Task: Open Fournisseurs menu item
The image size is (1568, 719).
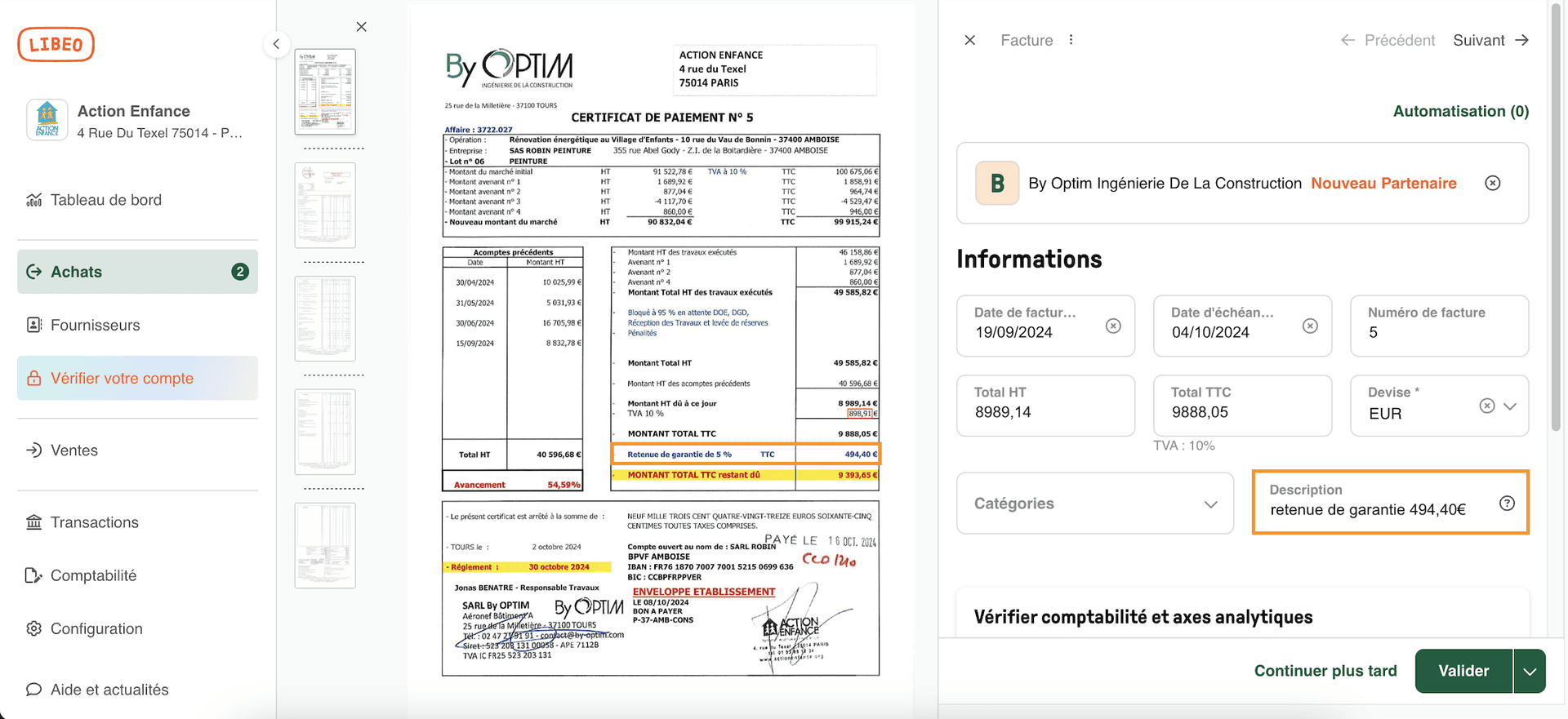Action: [x=96, y=325]
